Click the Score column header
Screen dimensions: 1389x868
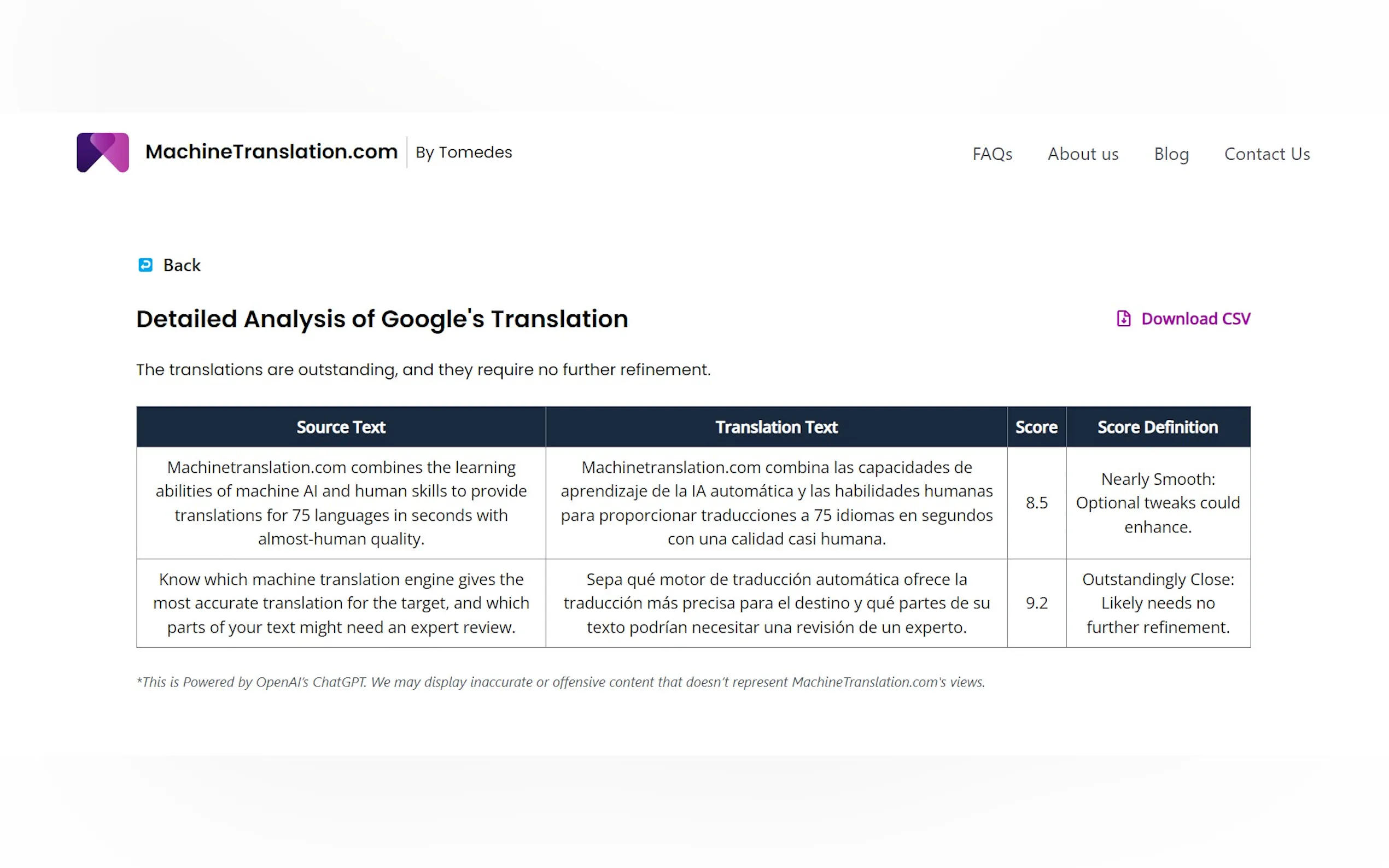point(1036,427)
